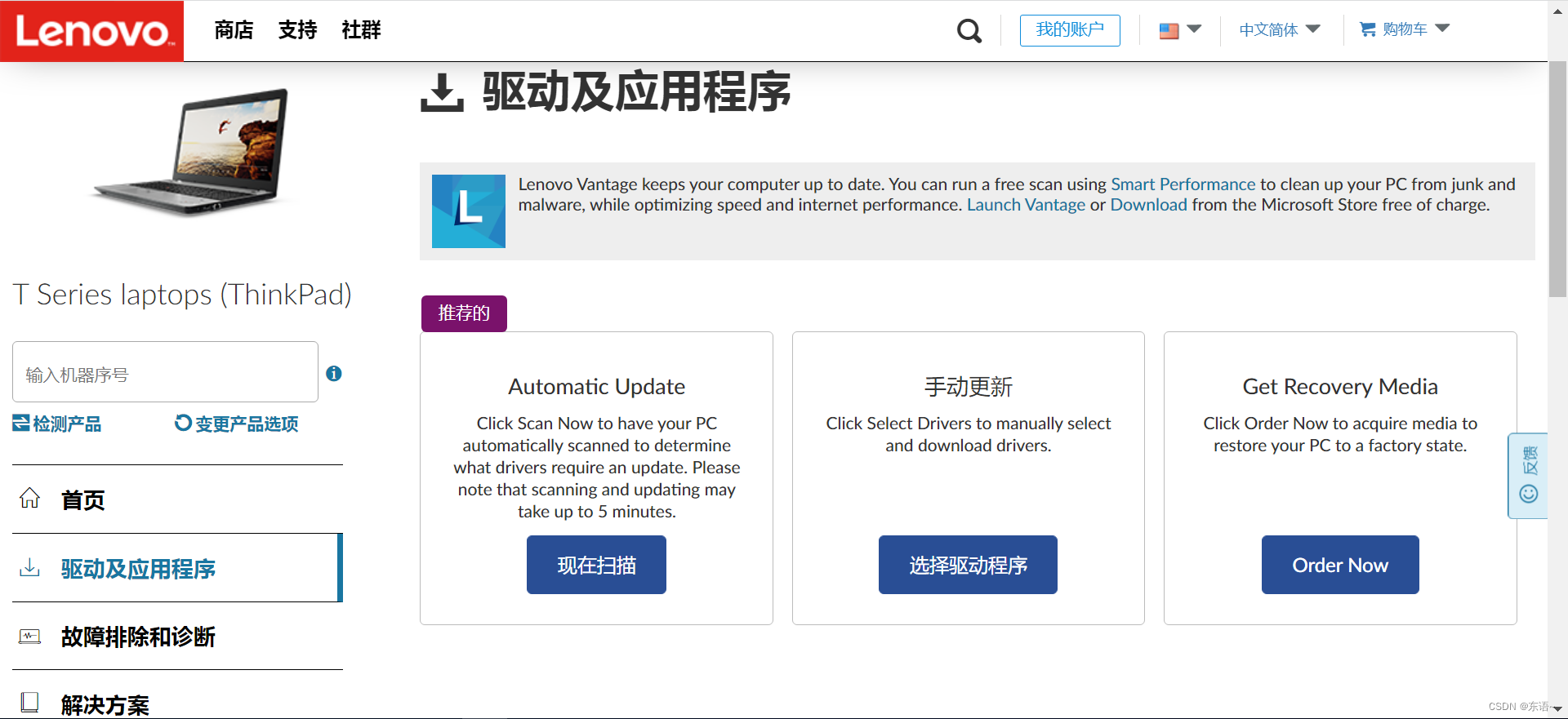Image resolution: width=1568 pixels, height=719 pixels.
Task: Click the T Series laptops (ThinkPad) heading
Action: pos(182,295)
